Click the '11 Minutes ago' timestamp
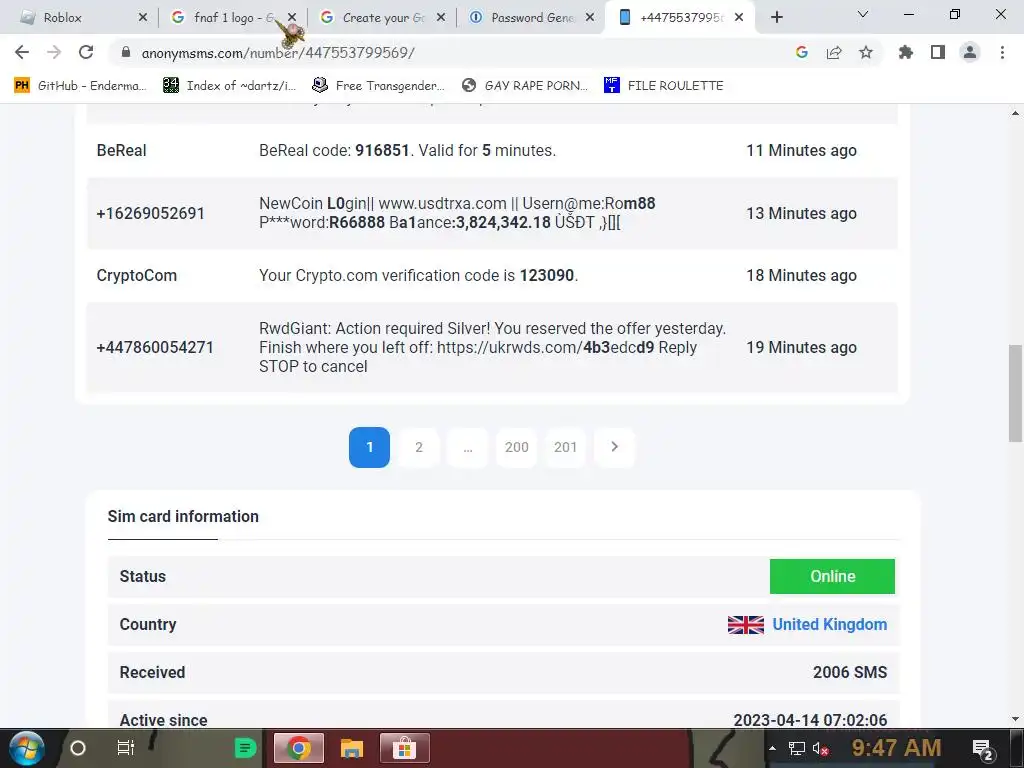The height and width of the screenshot is (768, 1024). click(801, 150)
